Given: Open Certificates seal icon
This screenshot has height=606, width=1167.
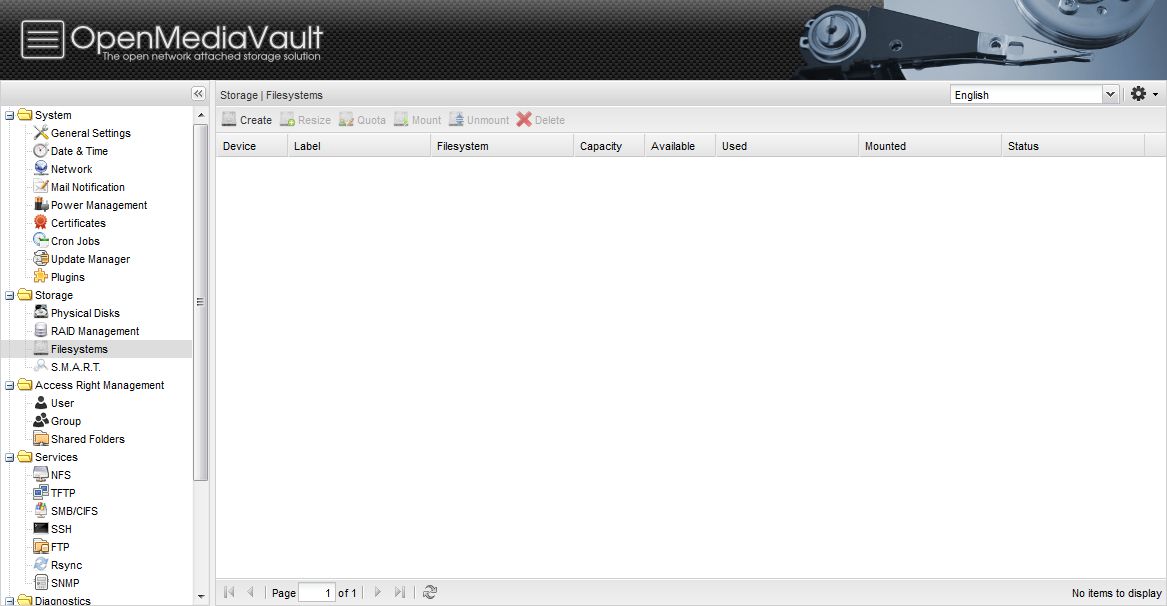Looking at the screenshot, I should coord(41,222).
